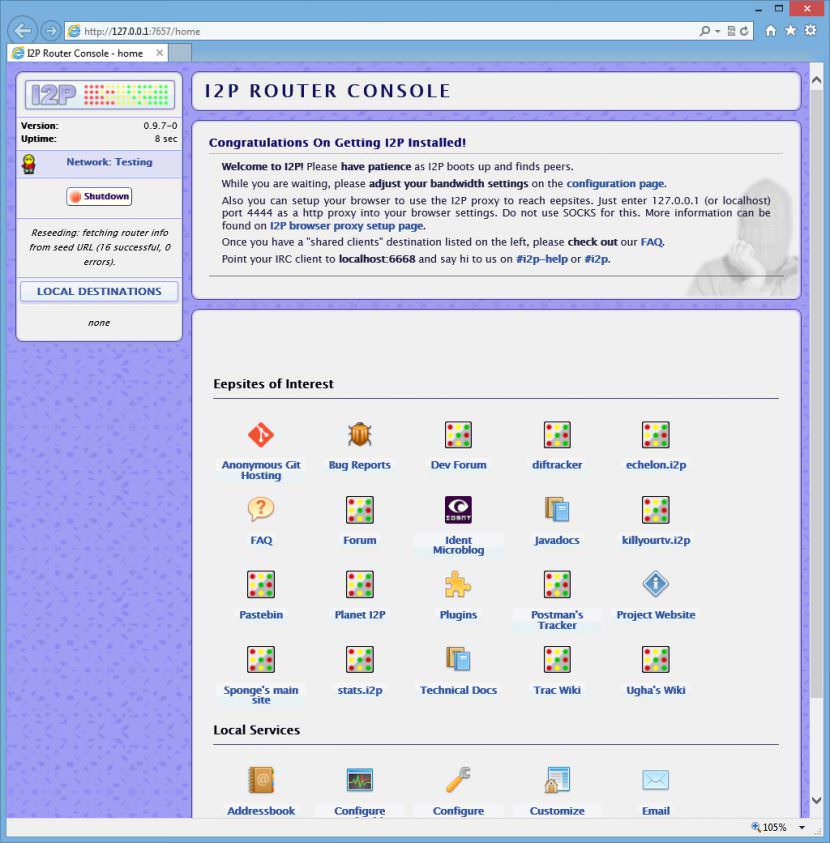Open I2P browser proxy setup page link
830x843 pixels.
pos(347,226)
